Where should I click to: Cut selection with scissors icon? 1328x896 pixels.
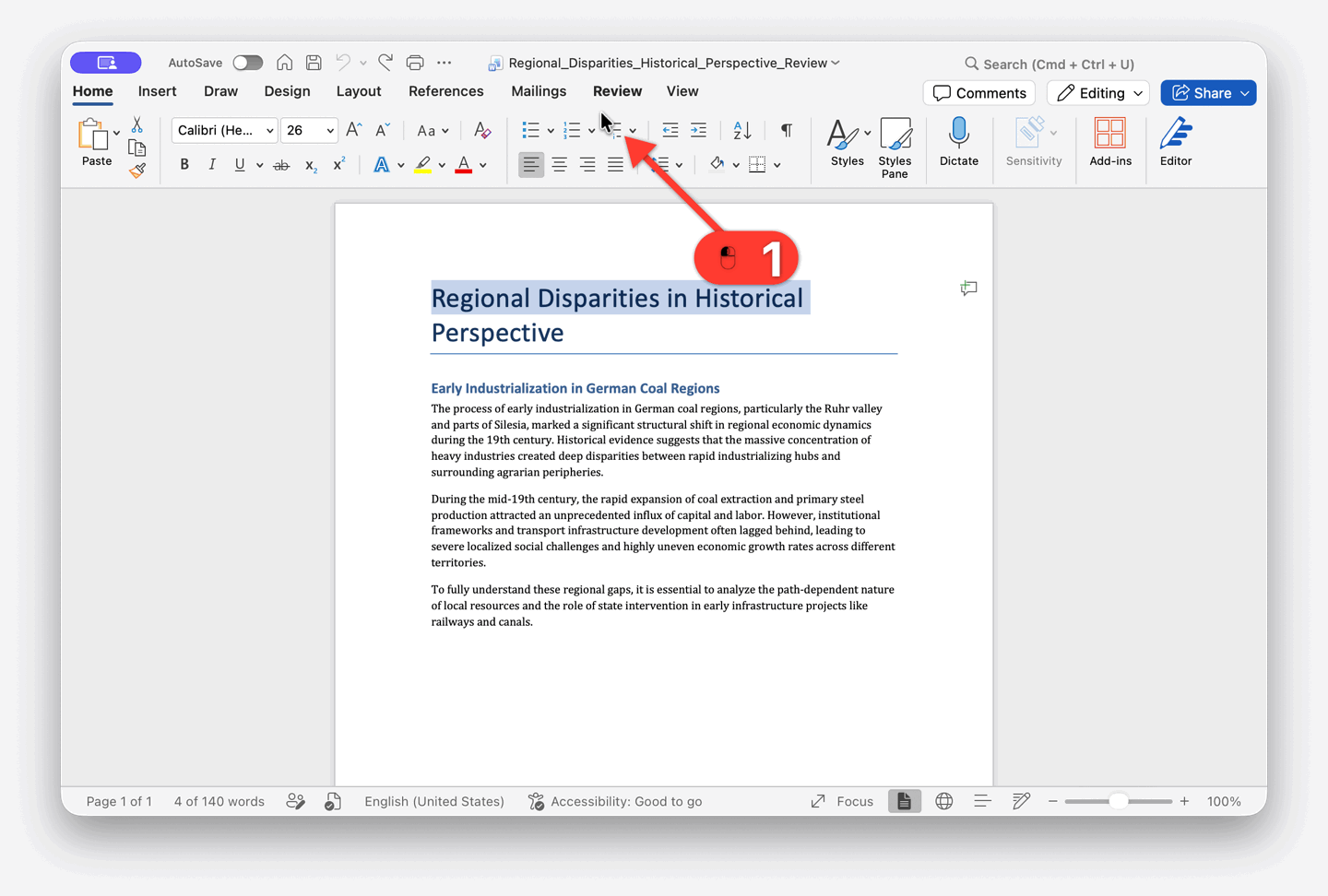coord(137,125)
